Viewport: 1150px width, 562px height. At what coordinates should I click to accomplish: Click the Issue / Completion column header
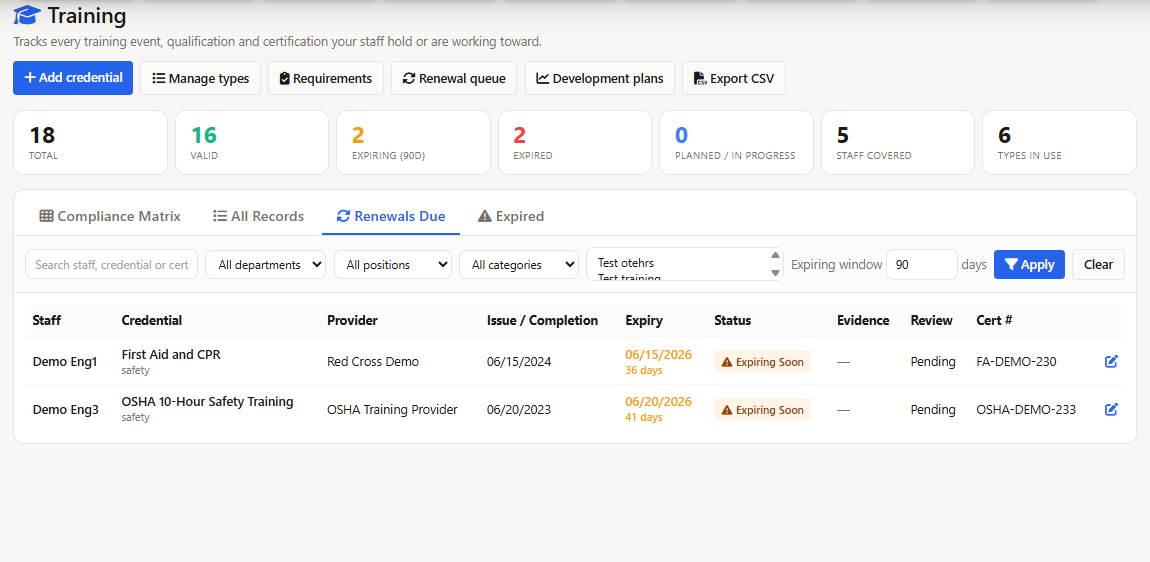542,320
